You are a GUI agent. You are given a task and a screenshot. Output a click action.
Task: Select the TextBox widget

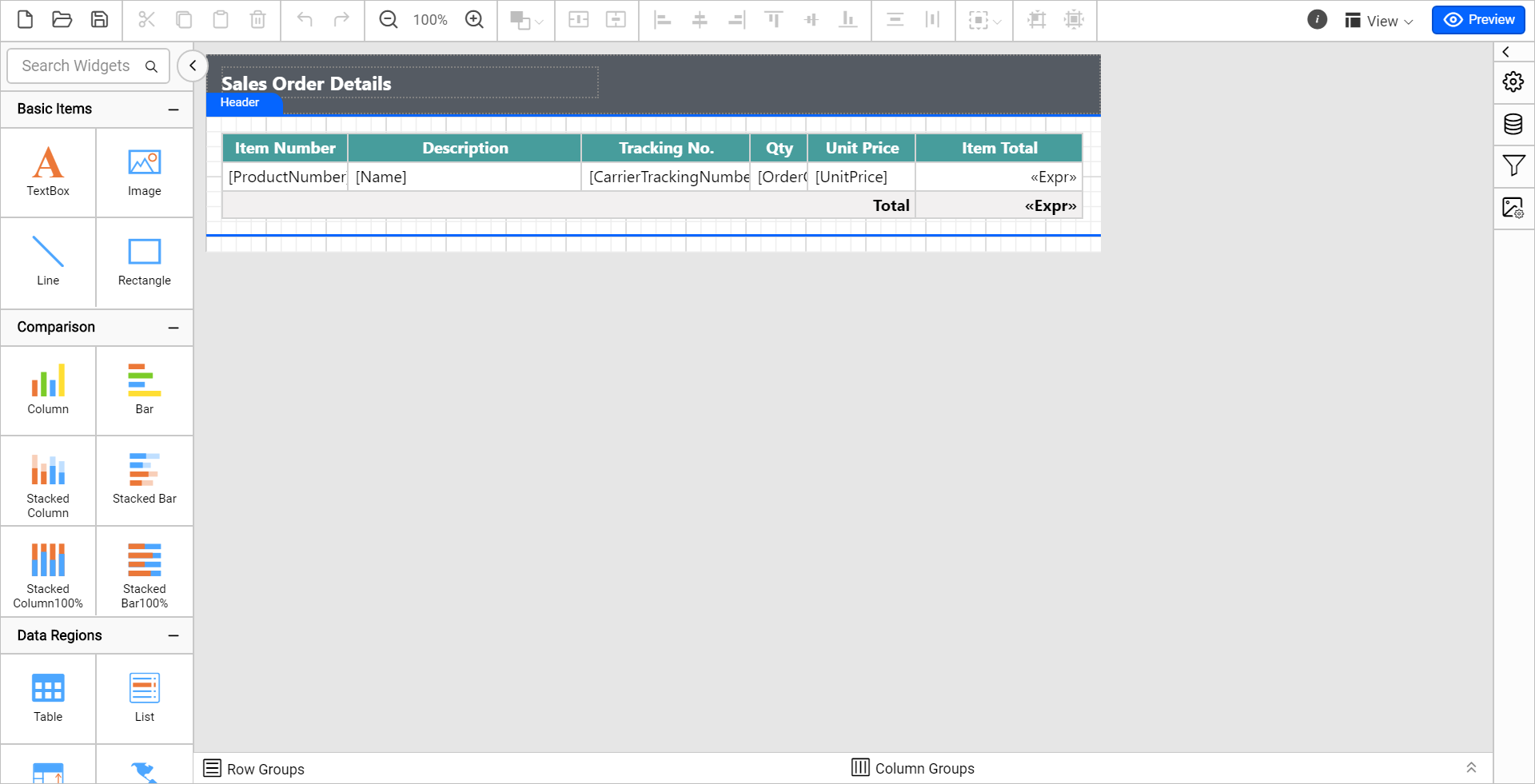pyautogui.click(x=48, y=173)
